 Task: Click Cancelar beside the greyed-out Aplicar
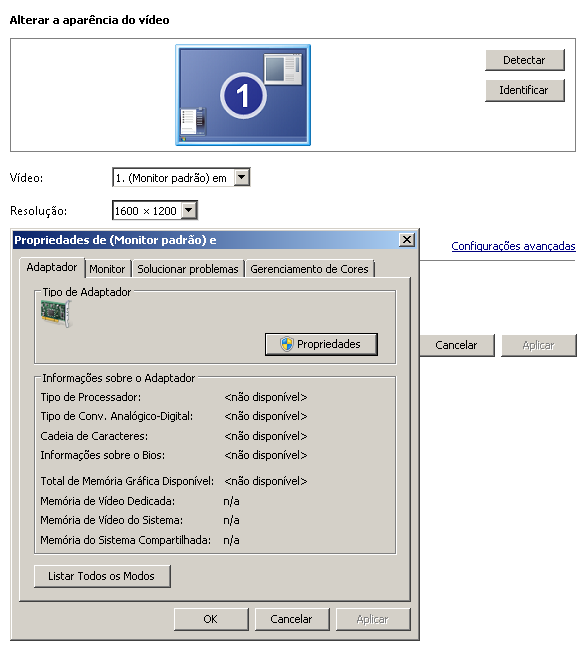click(457, 345)
